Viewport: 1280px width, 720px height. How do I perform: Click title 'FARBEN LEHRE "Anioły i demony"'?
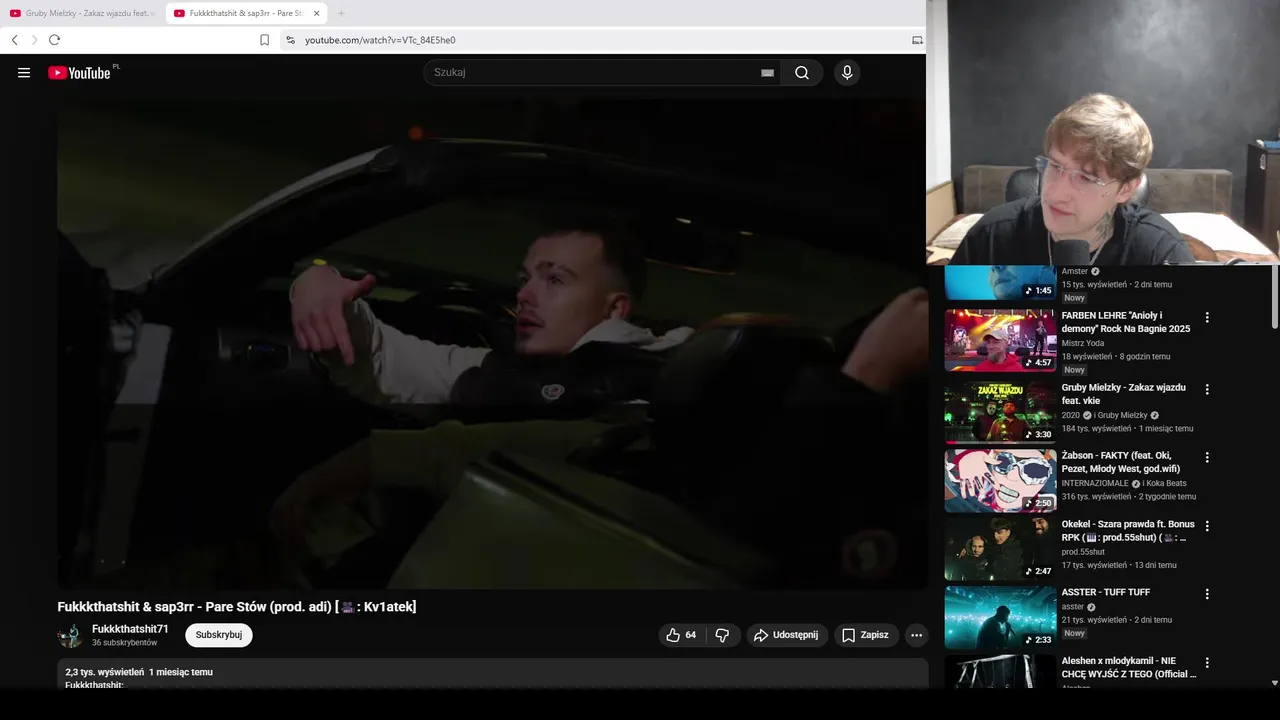click(x=1126, y=322)
